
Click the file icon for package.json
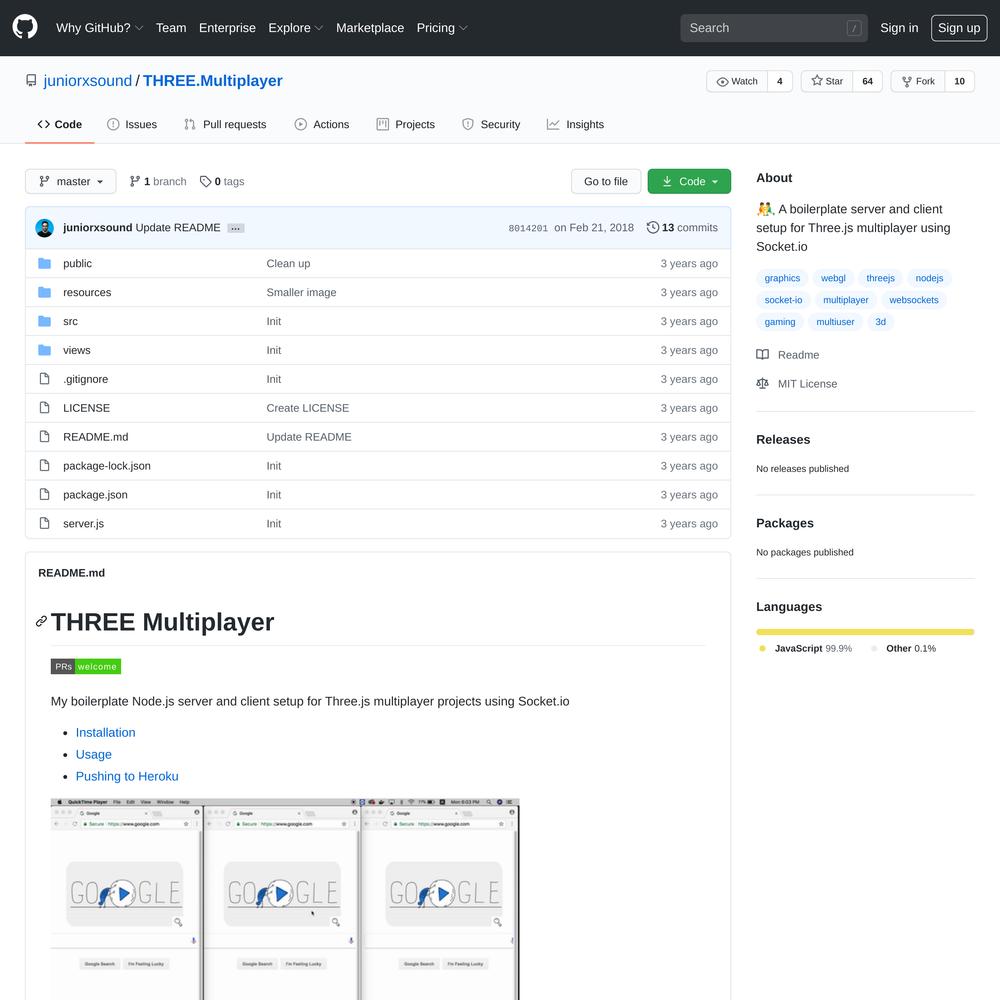pyautogui.click(x=45, y=494)
